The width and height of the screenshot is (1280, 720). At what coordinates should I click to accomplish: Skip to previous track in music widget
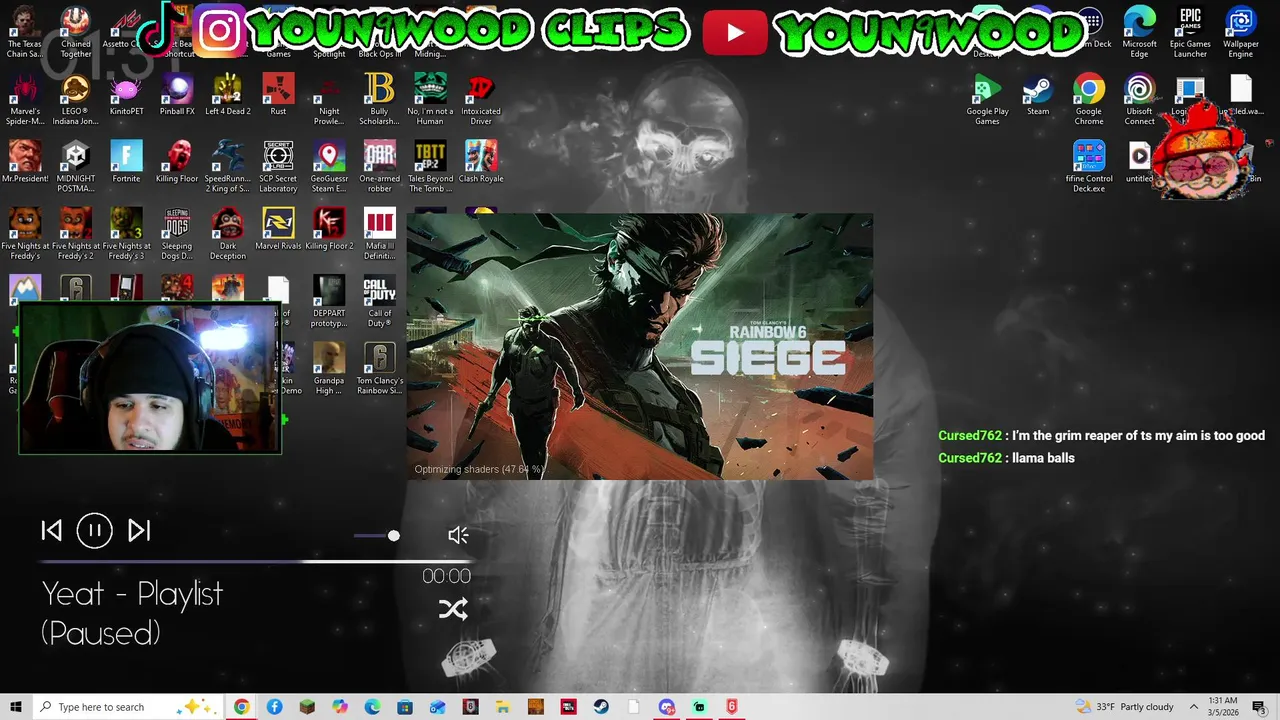[52, 531]
